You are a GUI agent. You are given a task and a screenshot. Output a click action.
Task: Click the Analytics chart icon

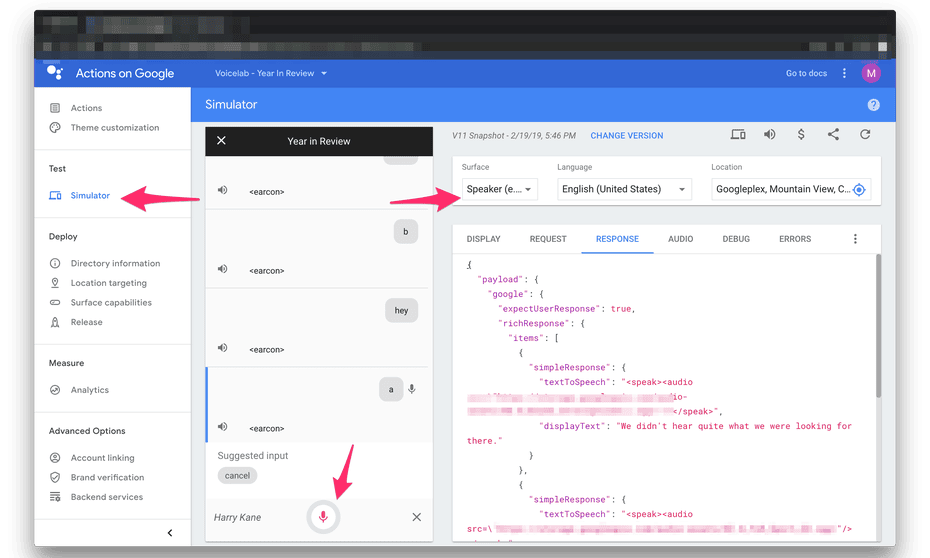click(x=55, y=390)
